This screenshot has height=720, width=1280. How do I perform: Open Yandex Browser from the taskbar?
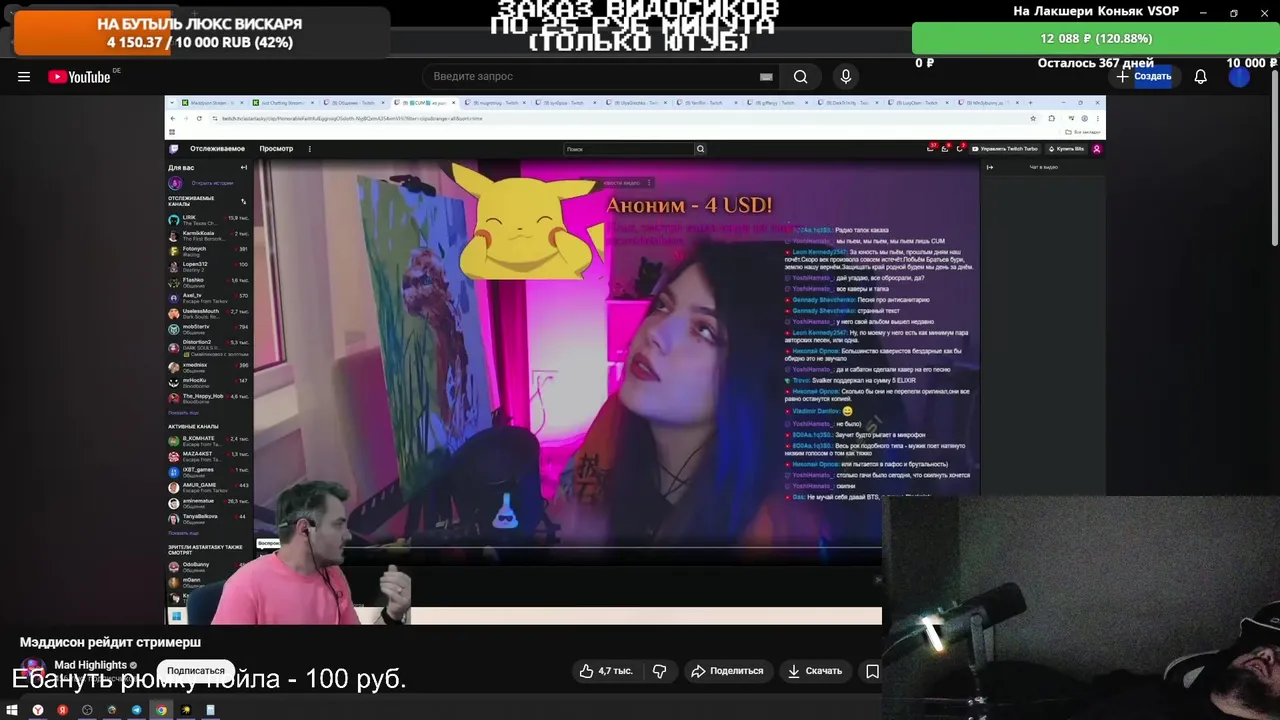[x=38, y=710]
